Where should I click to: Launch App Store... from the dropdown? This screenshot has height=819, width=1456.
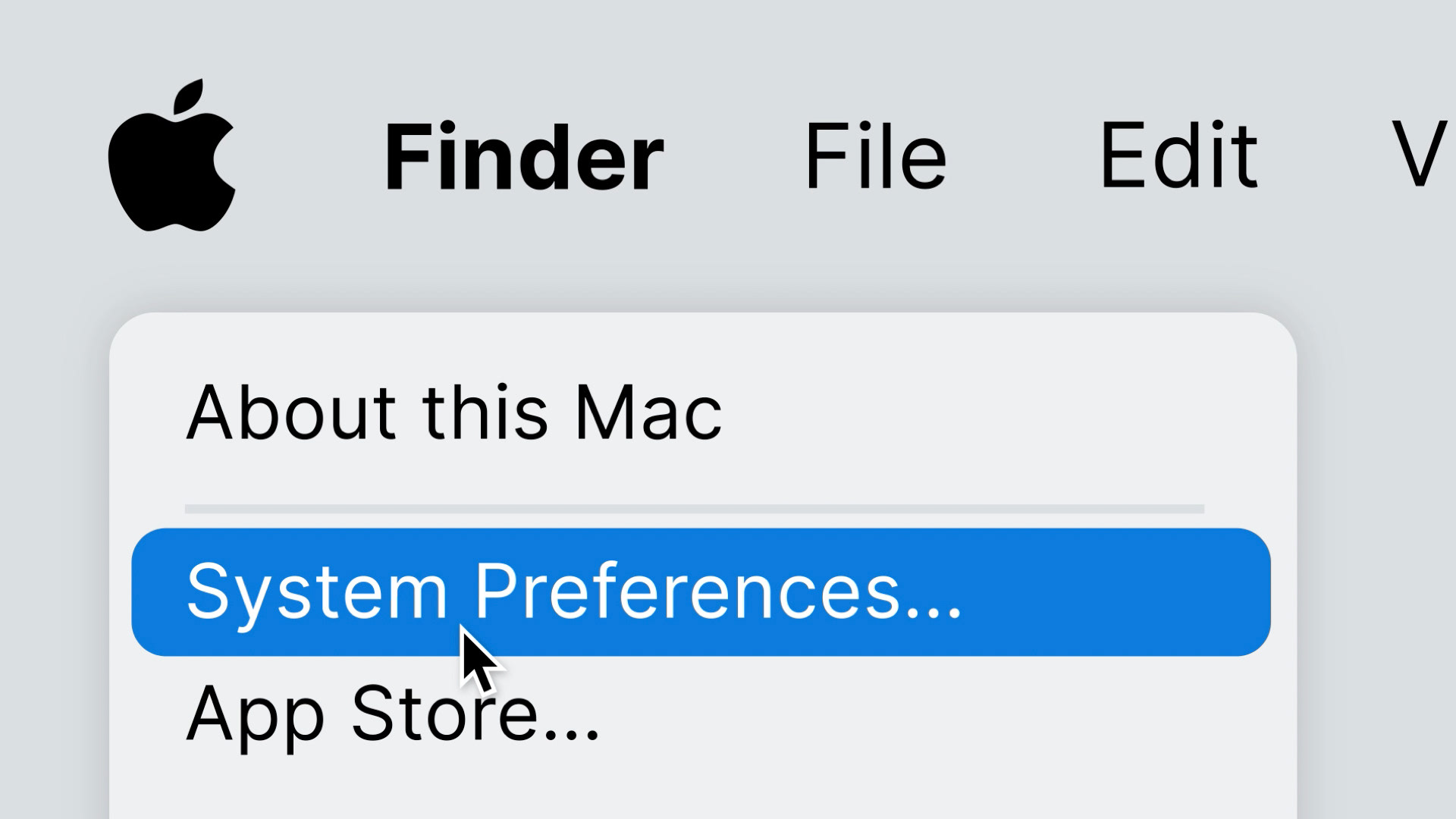pos(394,714)
